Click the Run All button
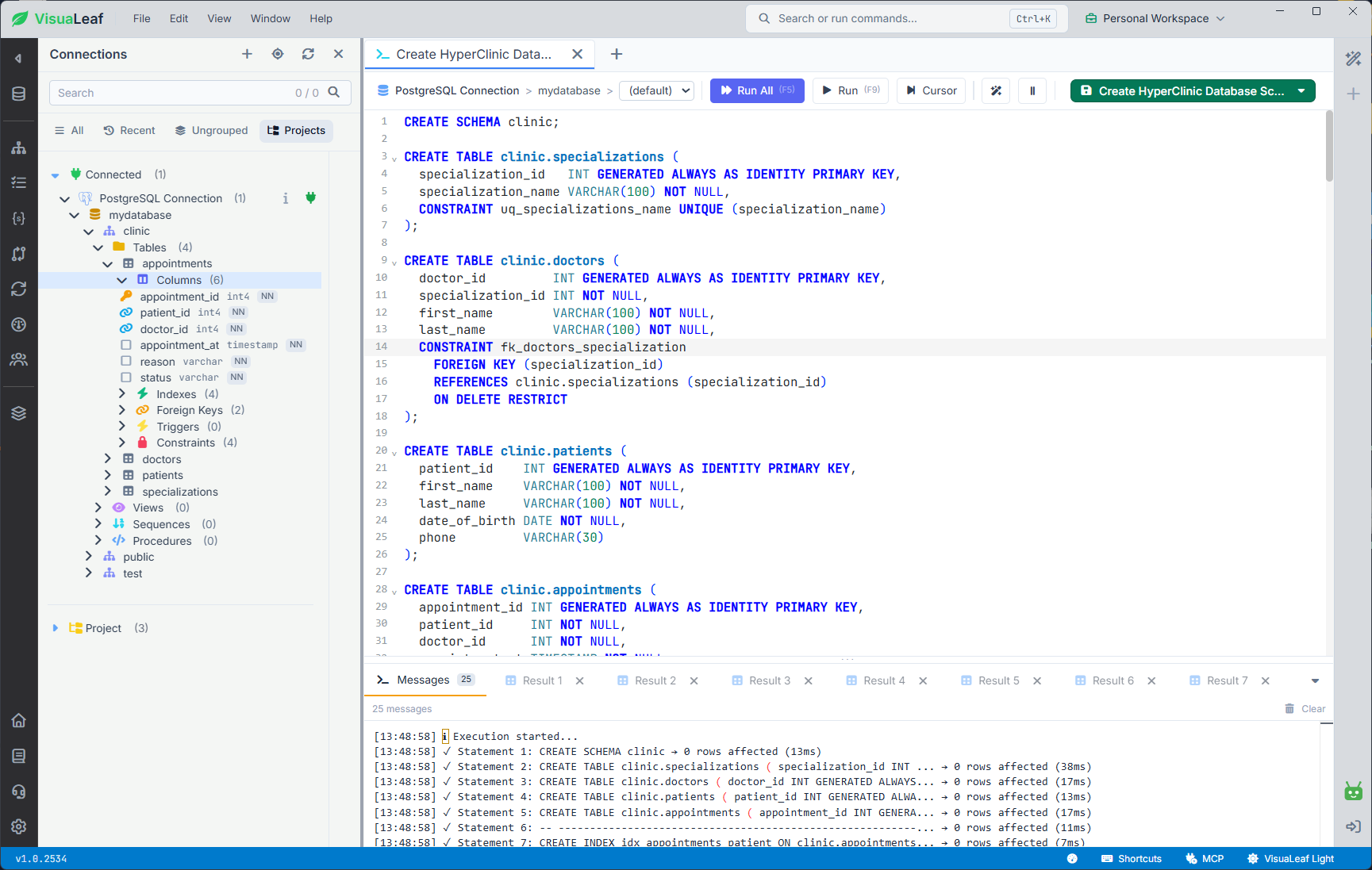Image resolution: width=1372 pixels, height=870 pixels. (757, 90)
